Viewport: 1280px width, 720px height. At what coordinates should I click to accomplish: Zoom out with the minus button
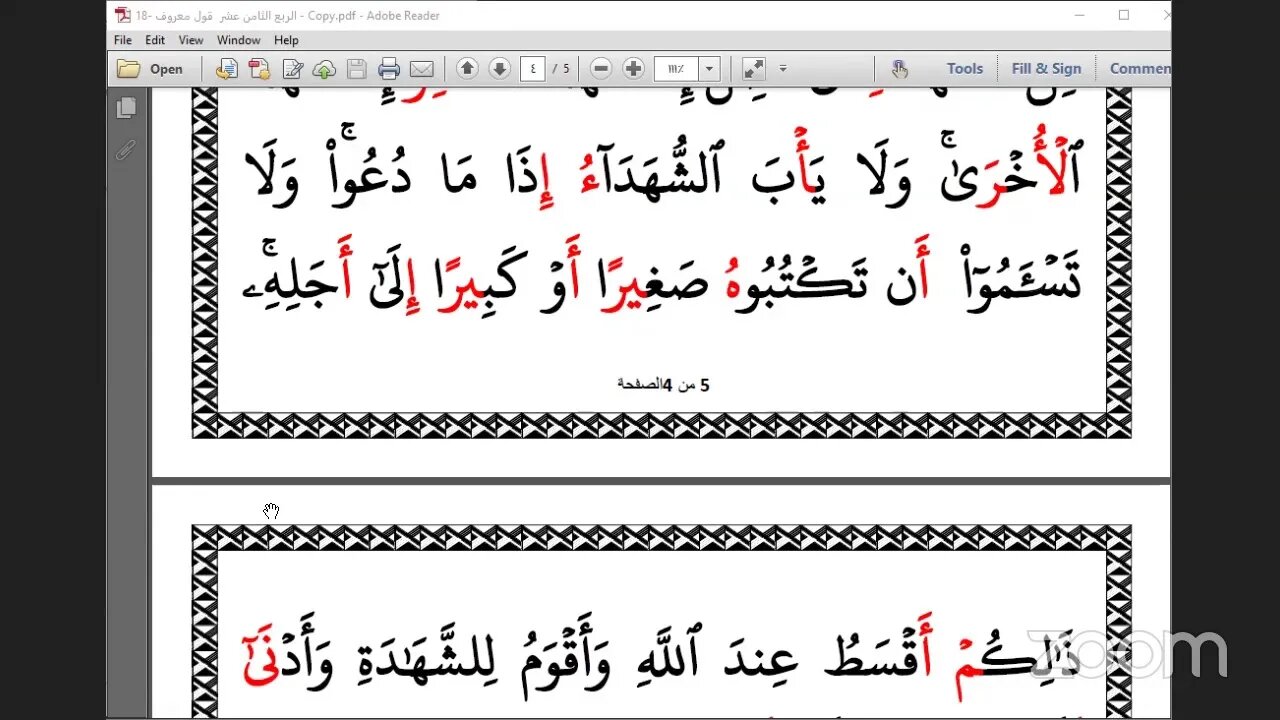coord(601,69)
